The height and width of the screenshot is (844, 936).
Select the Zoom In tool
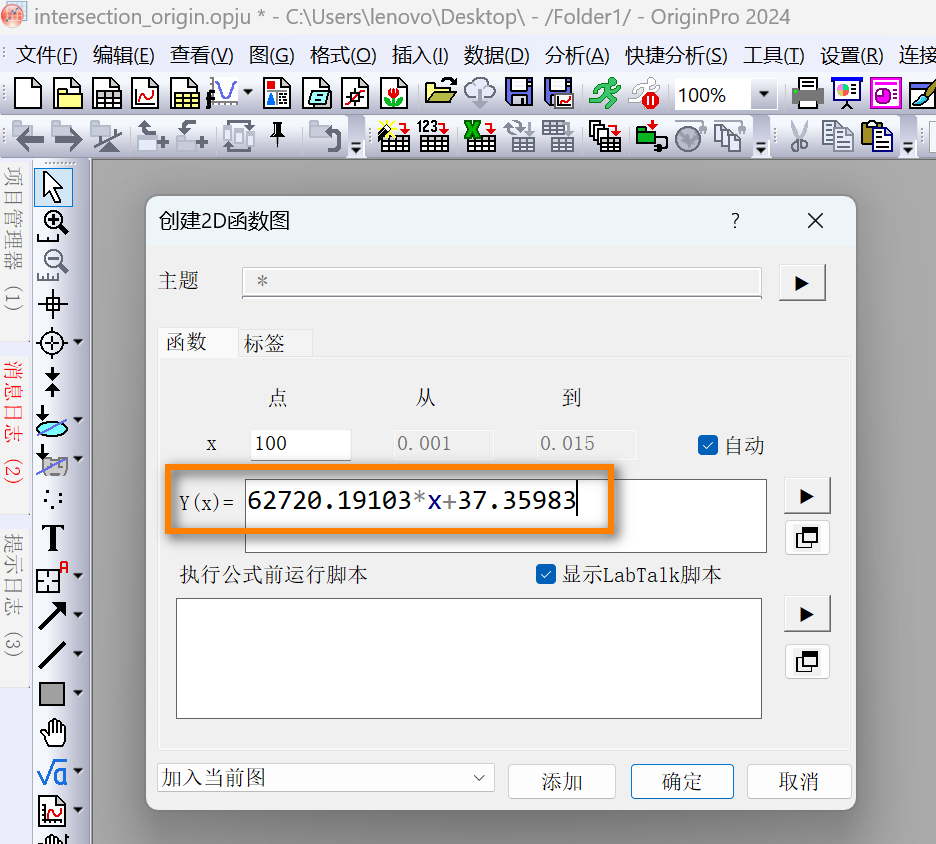(x=52, y=223)
